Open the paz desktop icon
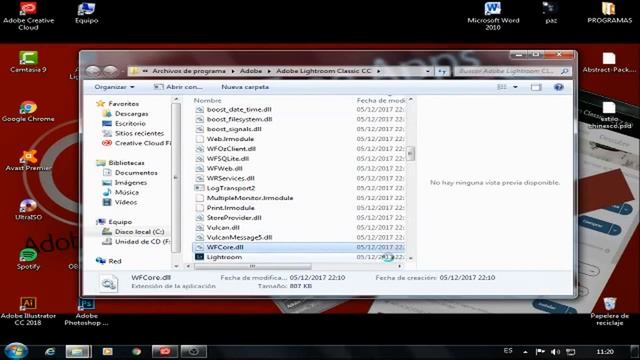 coord(551,13)
